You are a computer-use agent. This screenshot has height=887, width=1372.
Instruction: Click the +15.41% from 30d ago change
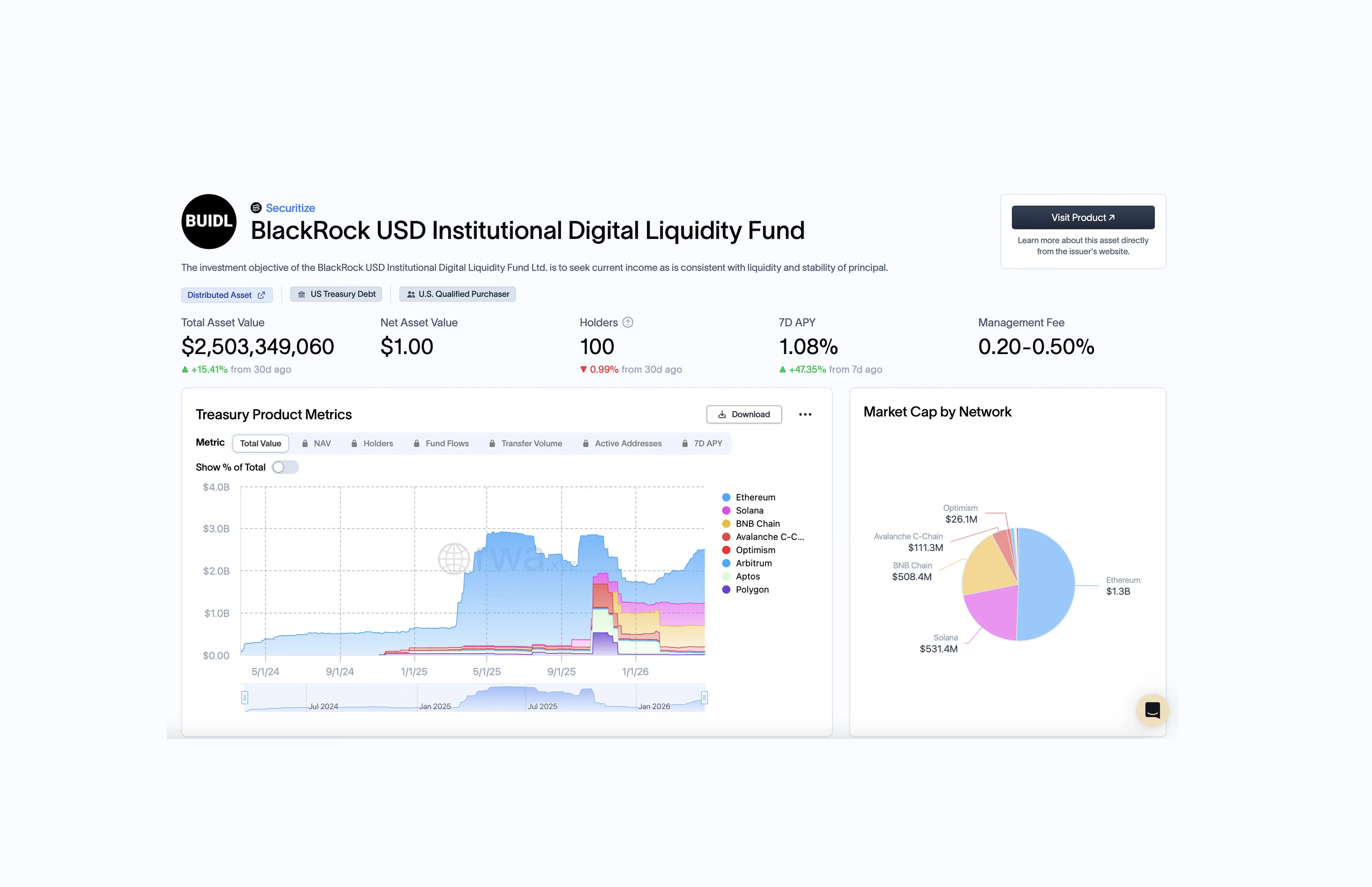pyautogui.click(x=236, y=369)
